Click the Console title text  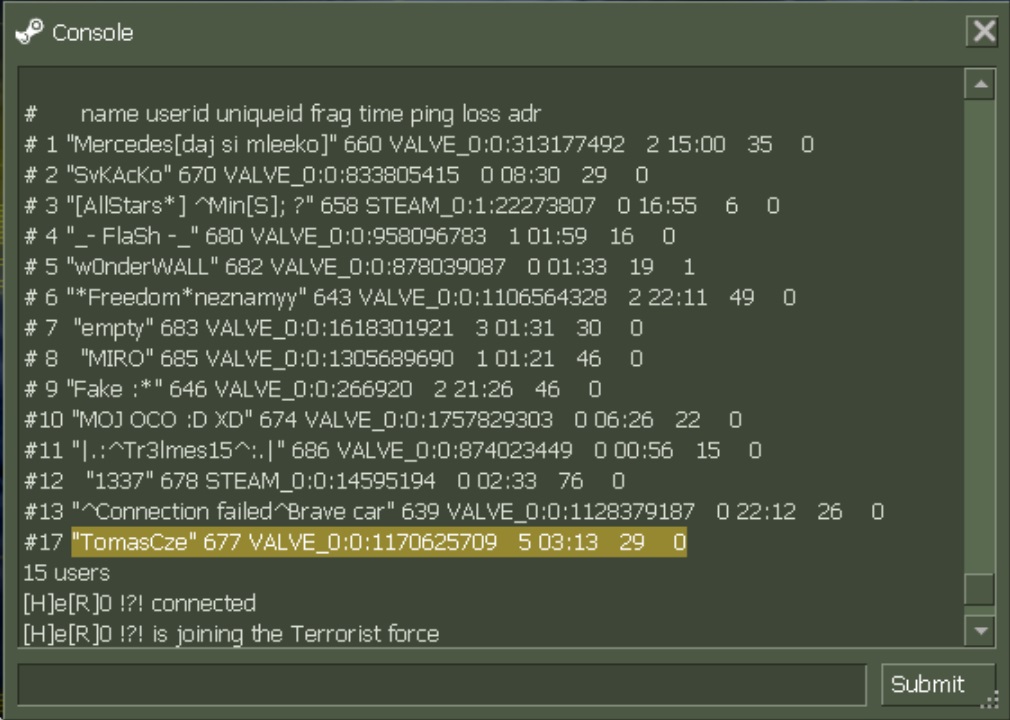[92, 33]
